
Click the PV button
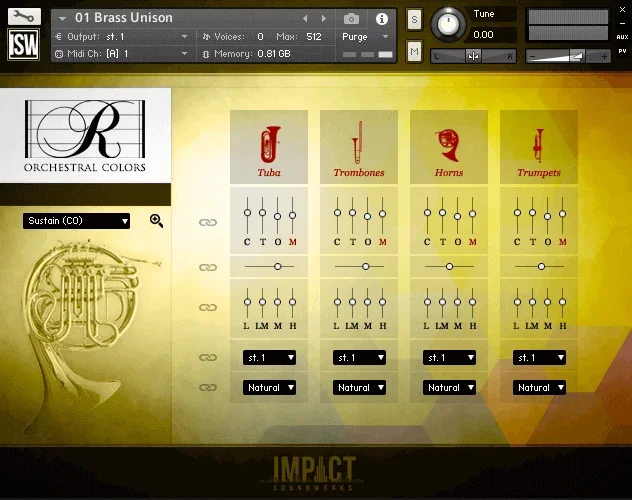click(x=622, y=51)
